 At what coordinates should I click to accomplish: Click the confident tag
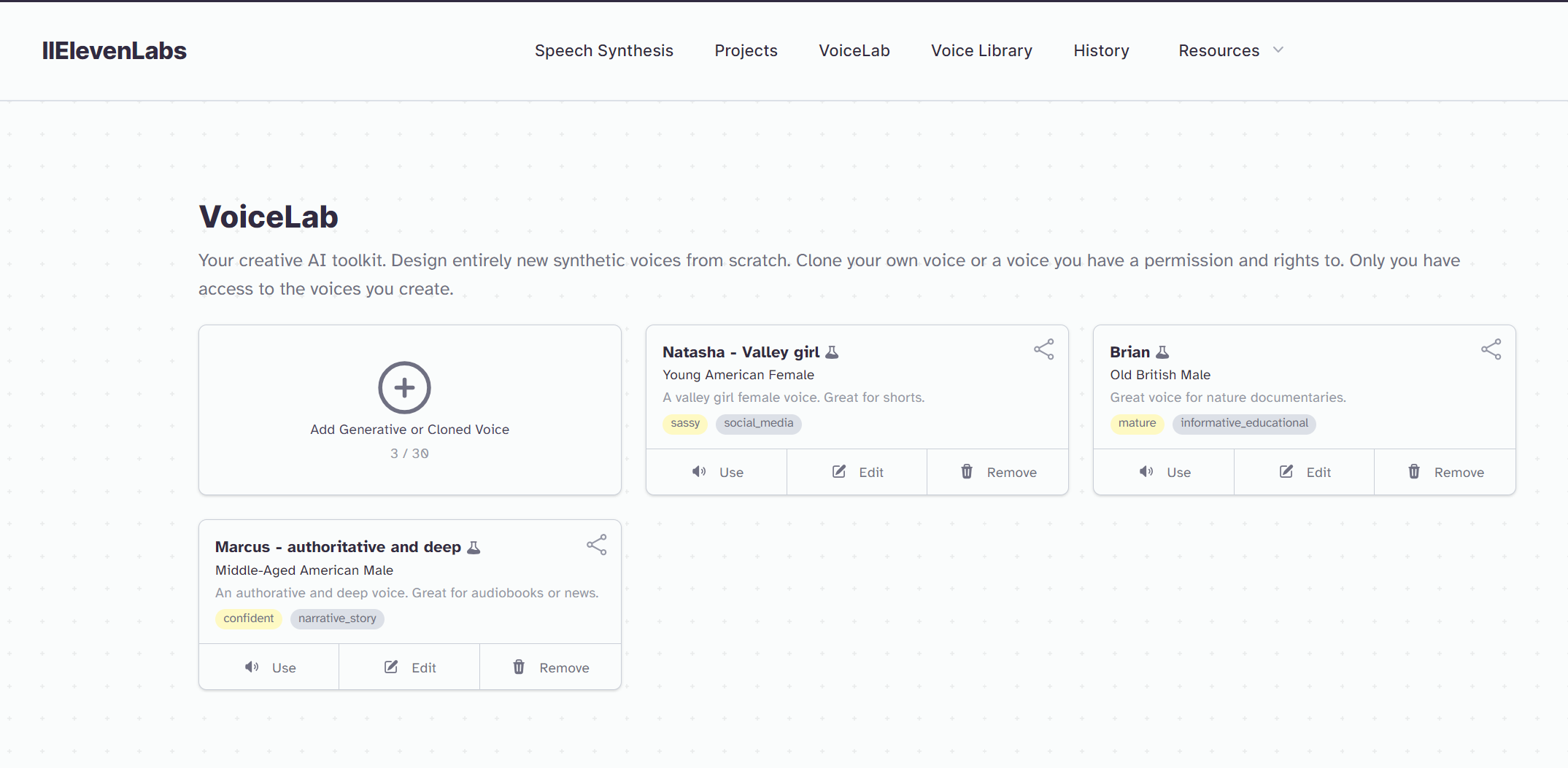(x=248, y=618)
